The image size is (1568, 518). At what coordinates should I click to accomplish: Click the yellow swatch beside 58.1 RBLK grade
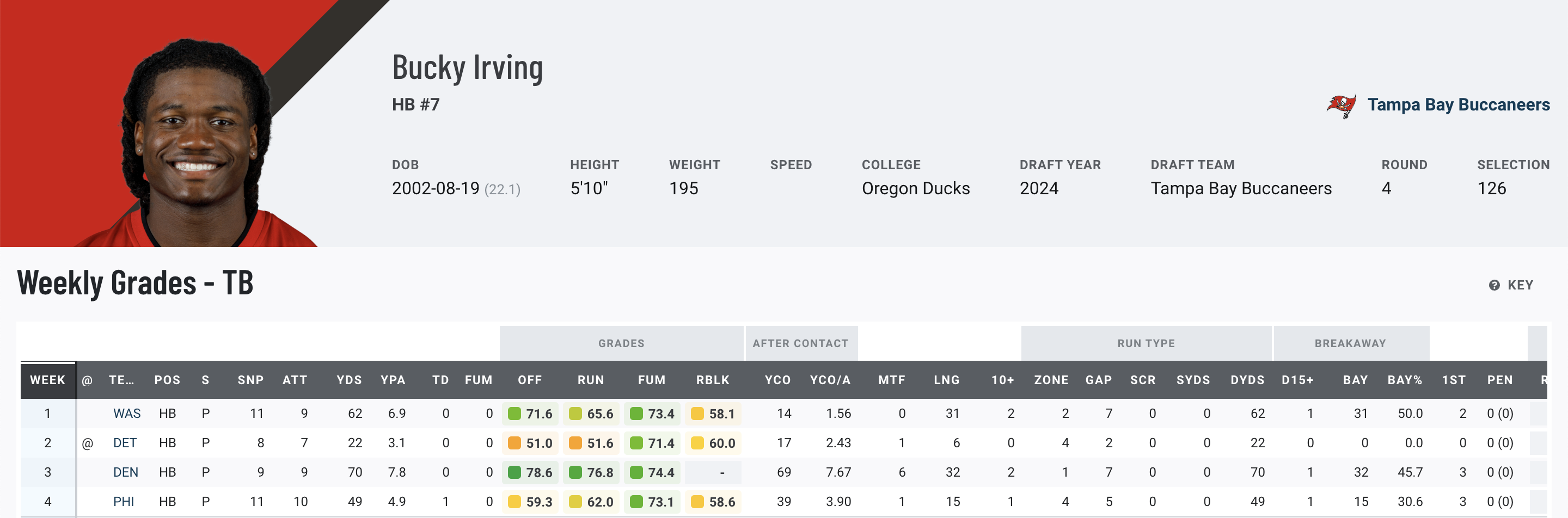(697, 414)
